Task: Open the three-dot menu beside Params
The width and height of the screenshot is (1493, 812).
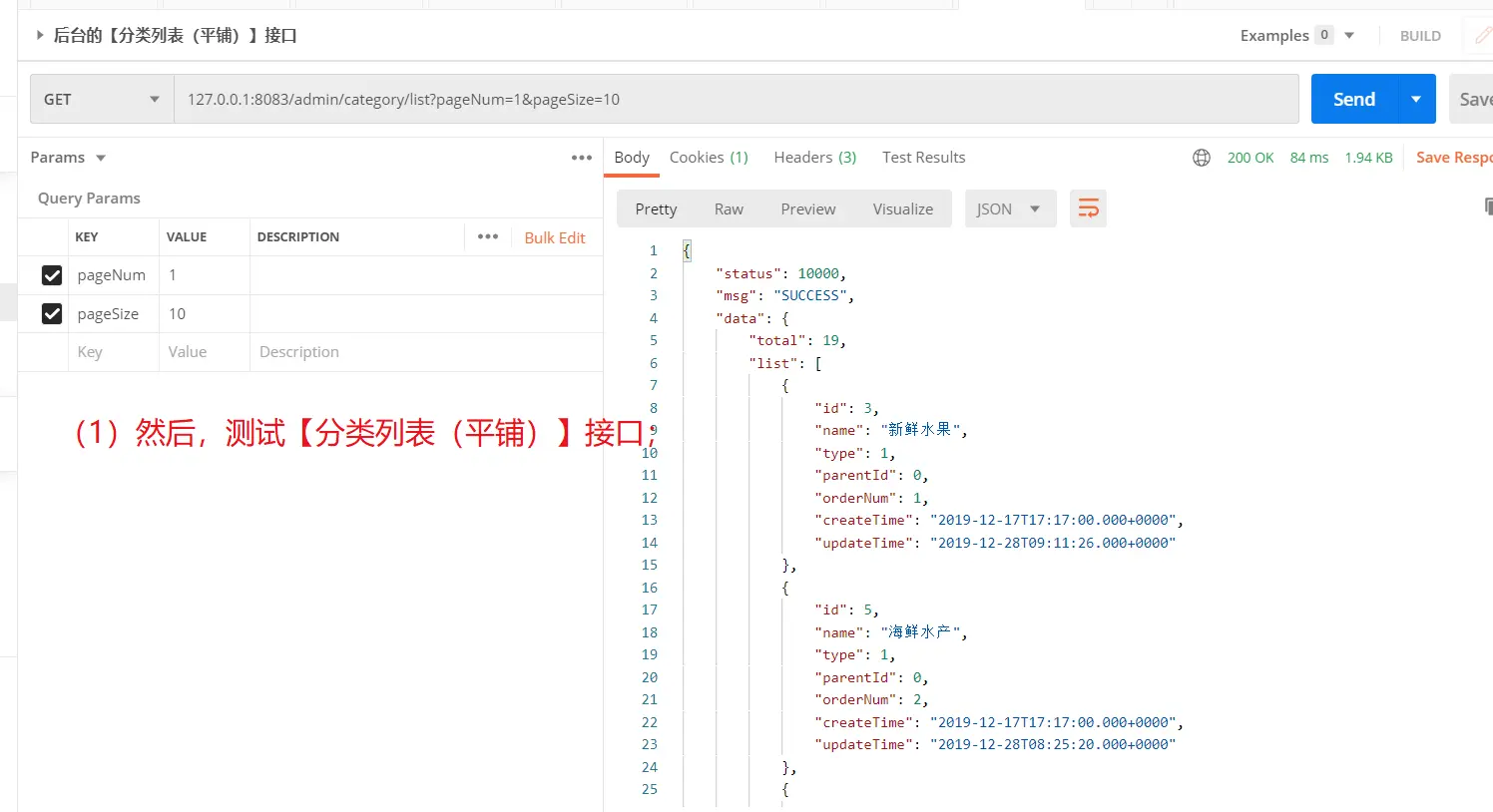Action: click(582, 158)
